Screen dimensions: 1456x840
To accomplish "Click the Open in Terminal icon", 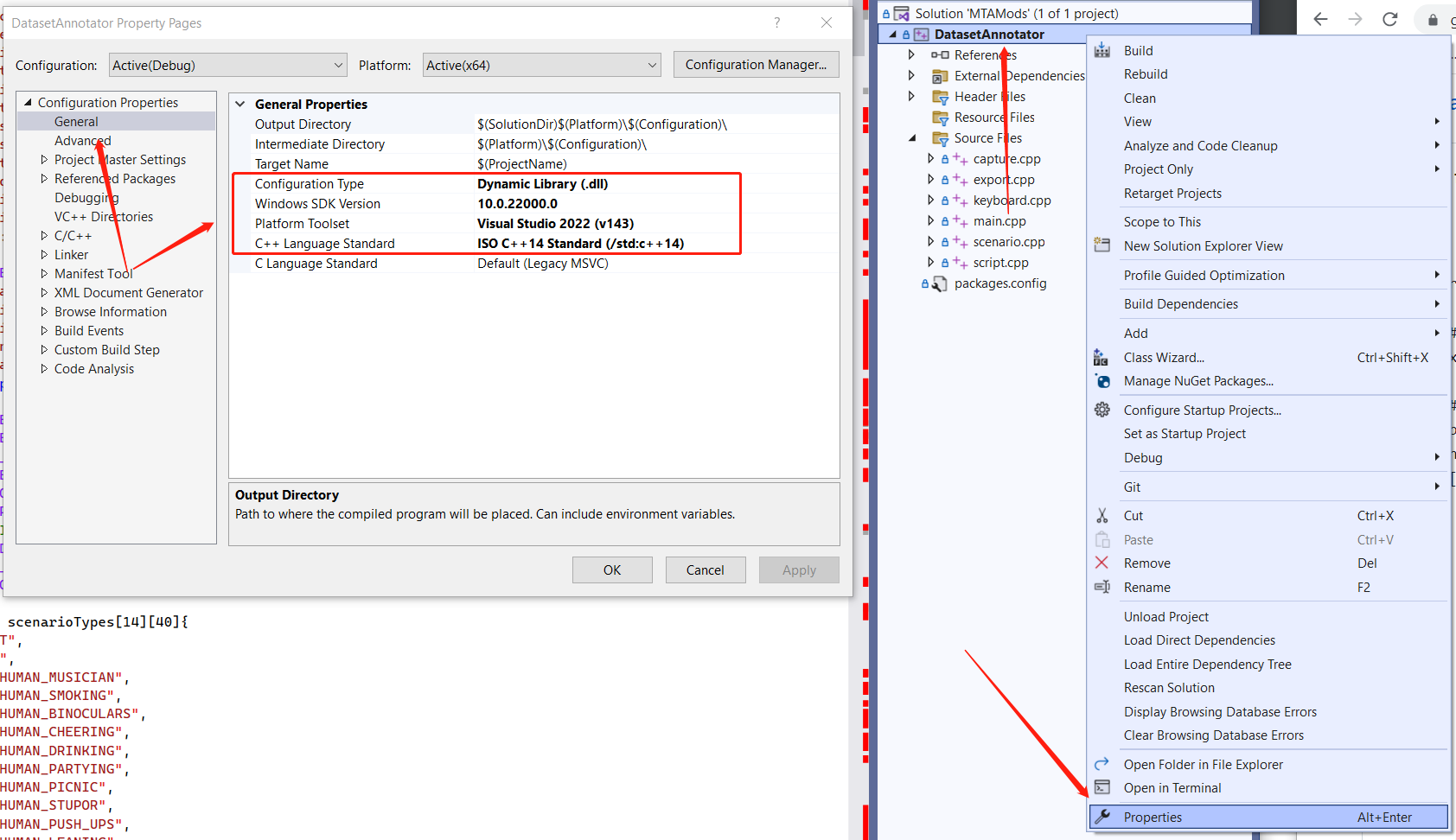I will [x=1102, y=787].
